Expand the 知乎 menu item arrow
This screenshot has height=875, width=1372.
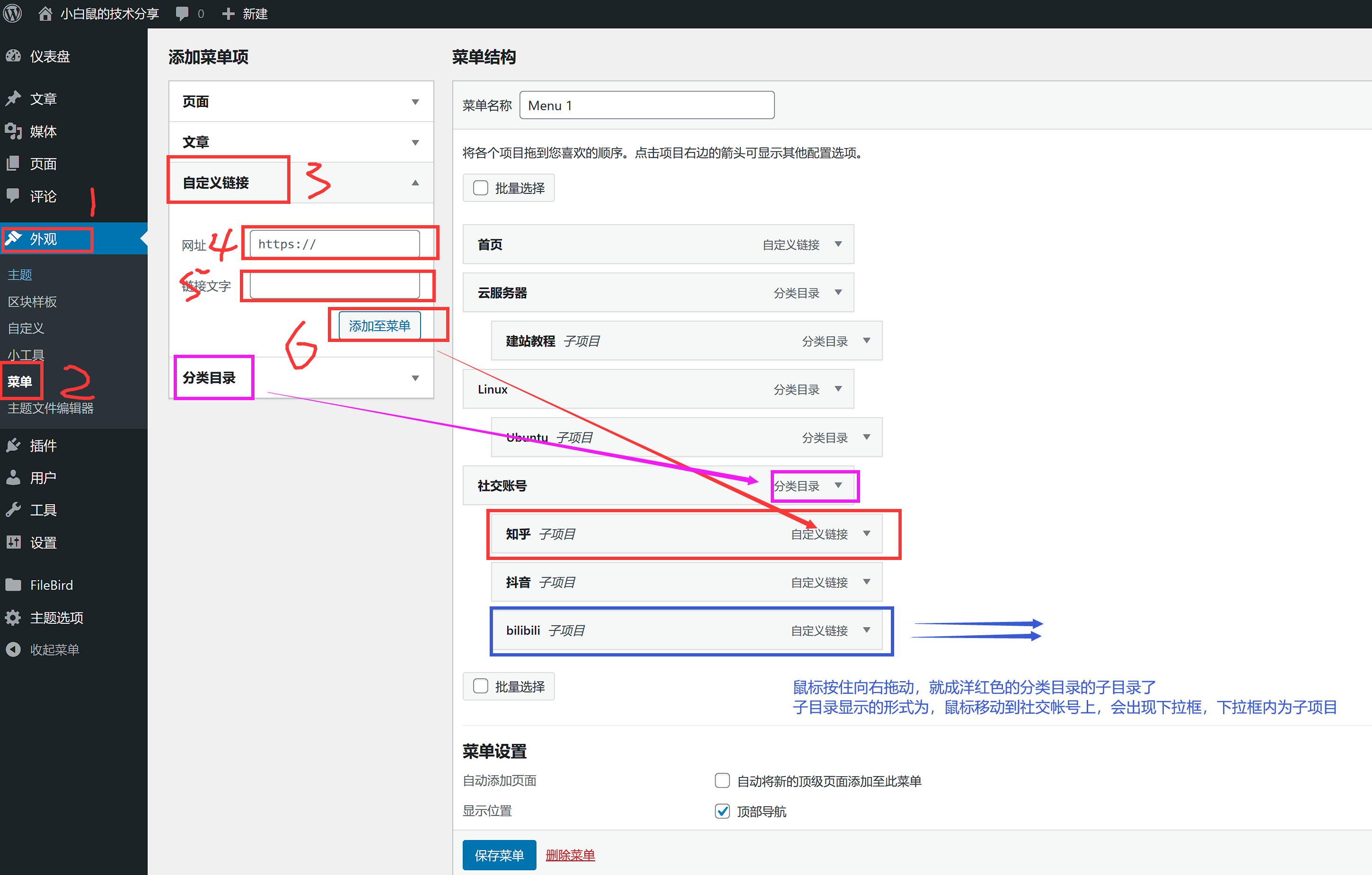pos(867,533)
